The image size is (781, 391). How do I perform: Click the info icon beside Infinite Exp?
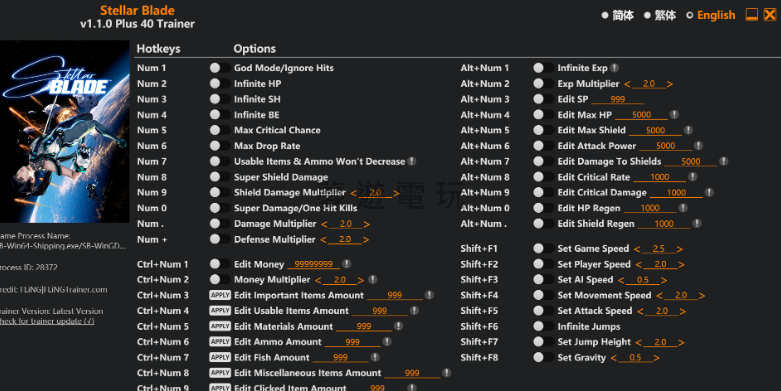coord(615,68)
